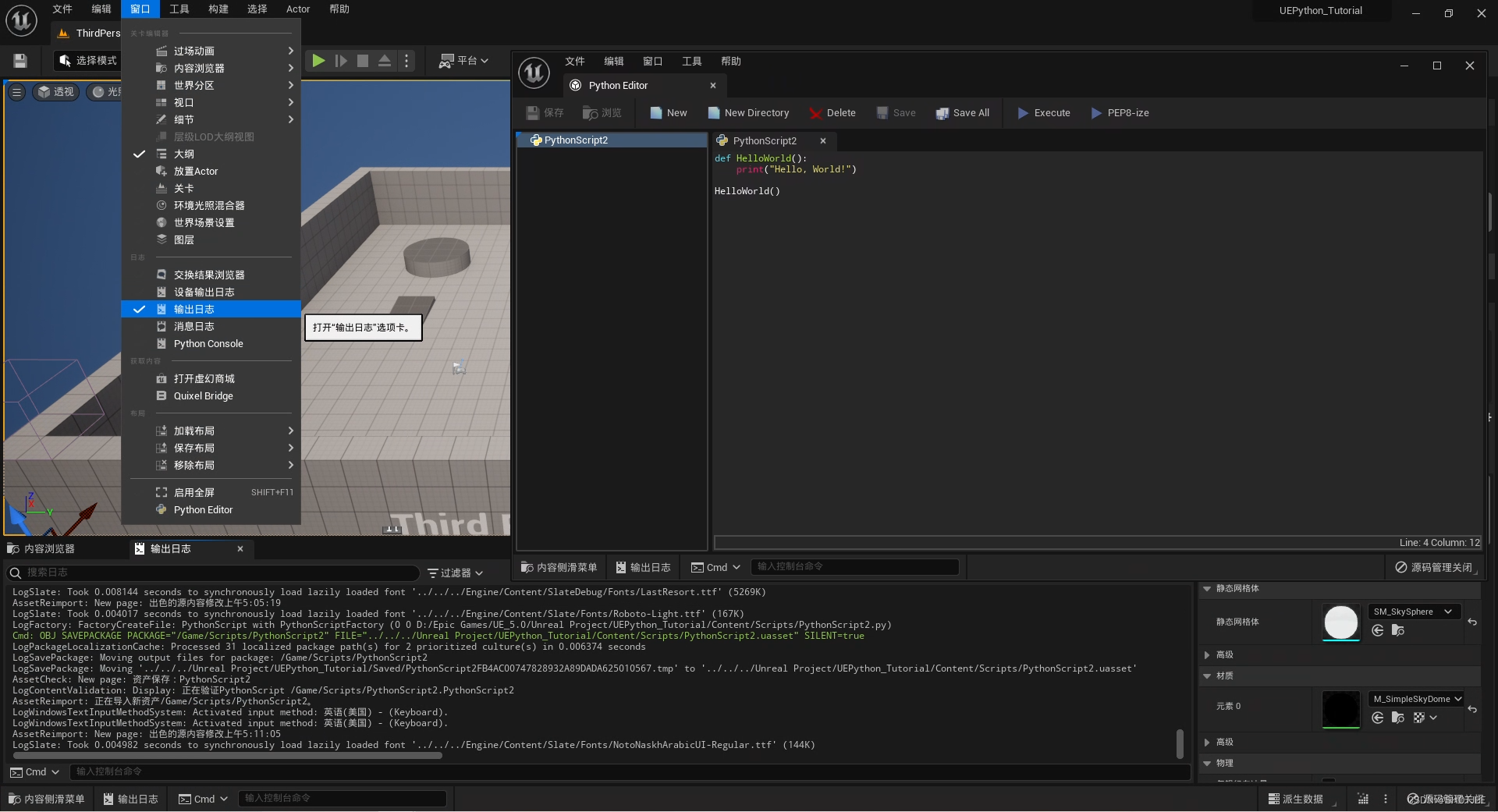
Task: Open M_SimpleSkyDome material dropdown
Action: point(1417,700)
